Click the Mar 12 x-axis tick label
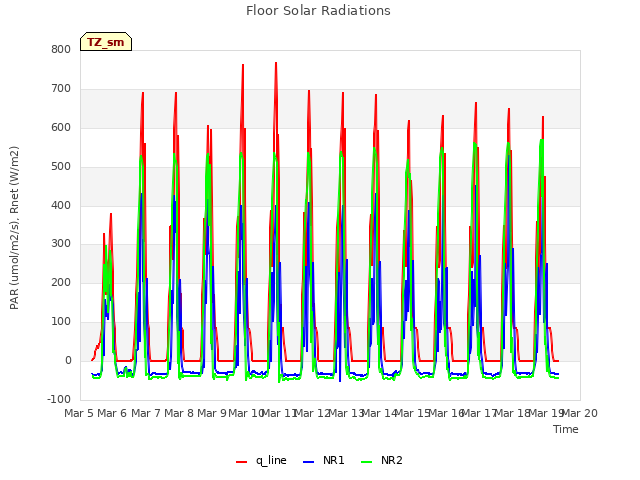This screenshot has height=480, width=640. tap(313, 413)
